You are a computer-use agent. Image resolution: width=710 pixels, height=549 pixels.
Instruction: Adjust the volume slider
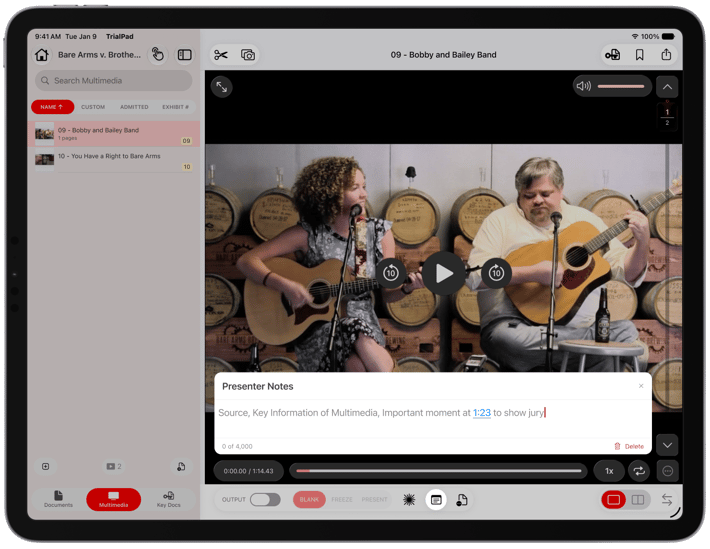coord(620,86)
